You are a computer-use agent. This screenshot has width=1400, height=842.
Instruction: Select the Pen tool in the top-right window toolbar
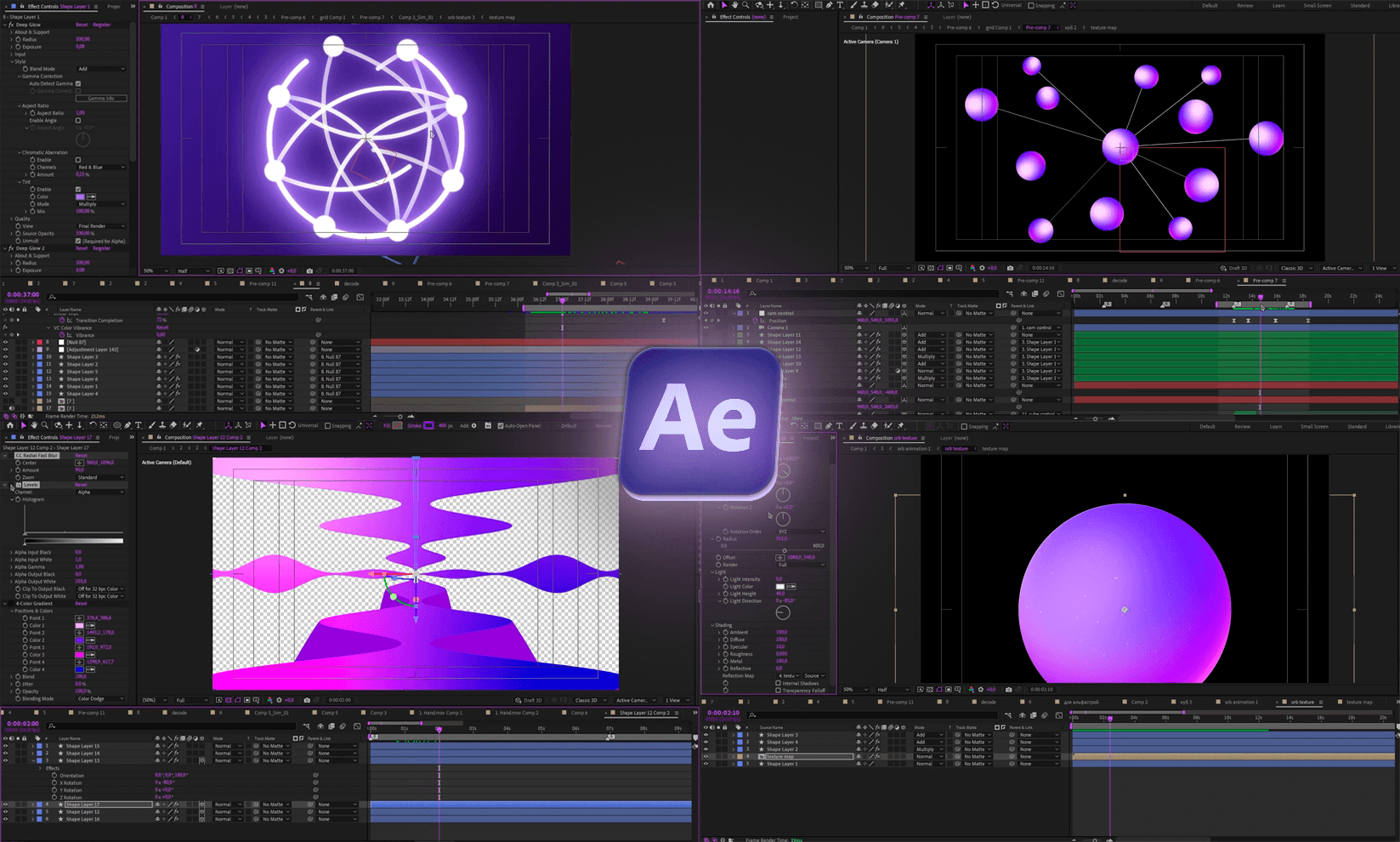(829, 5)
